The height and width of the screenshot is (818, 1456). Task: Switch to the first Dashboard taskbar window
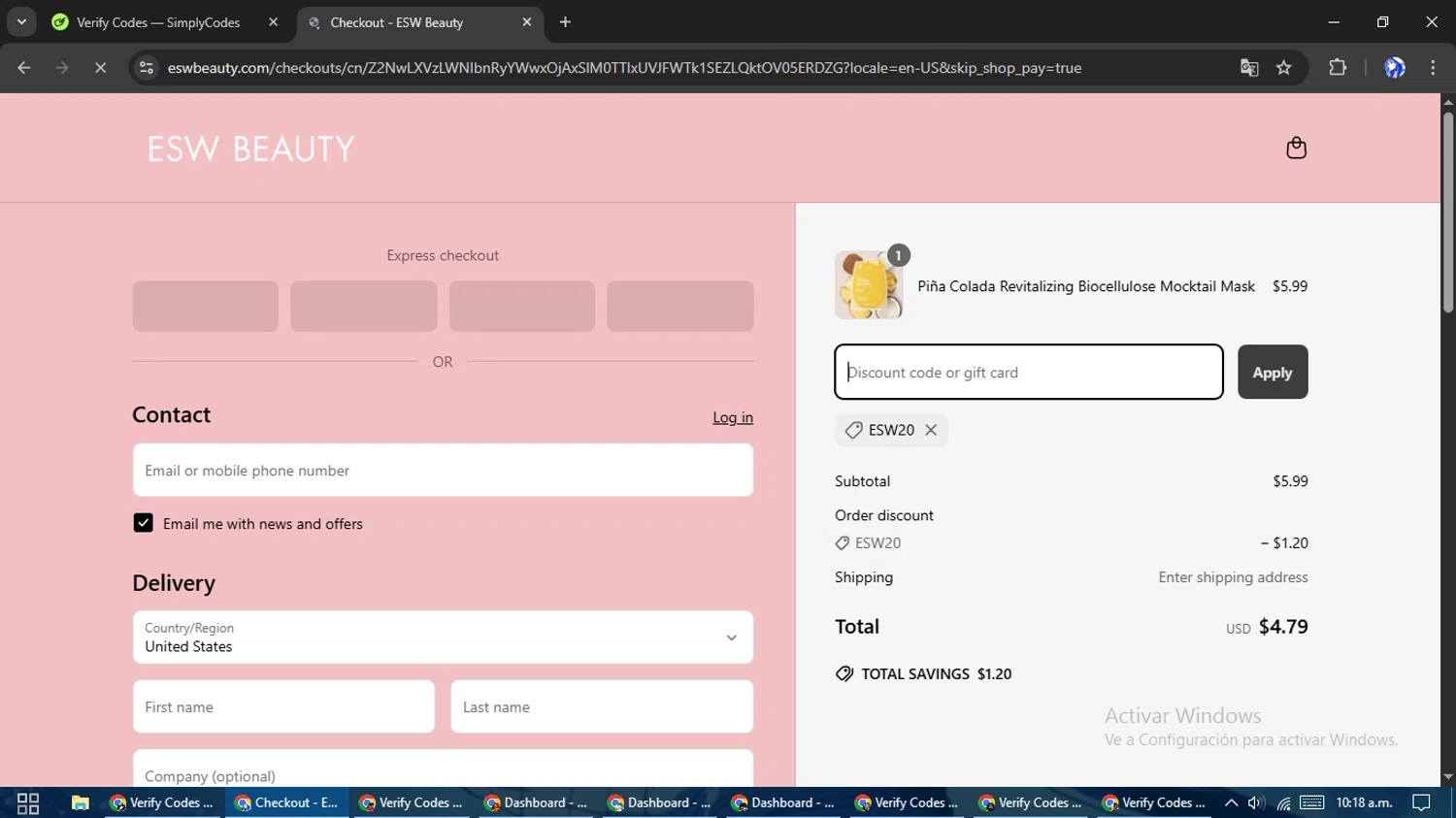pos(536,803)
